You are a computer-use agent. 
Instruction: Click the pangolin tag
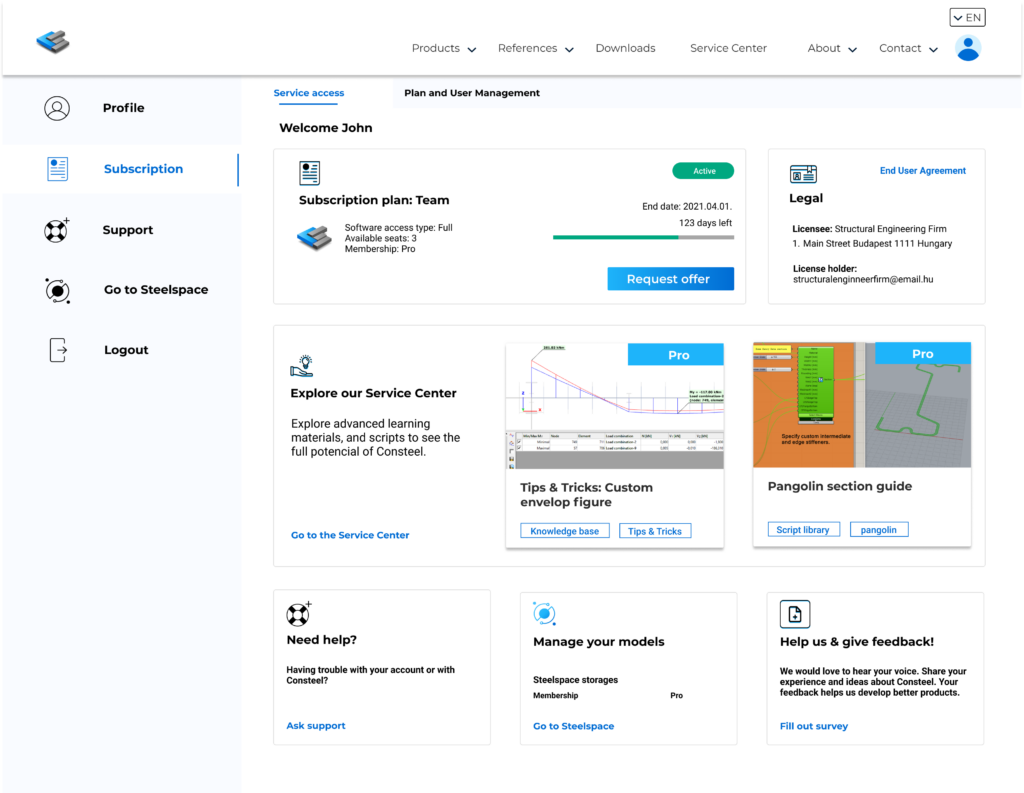pos(878,530)
